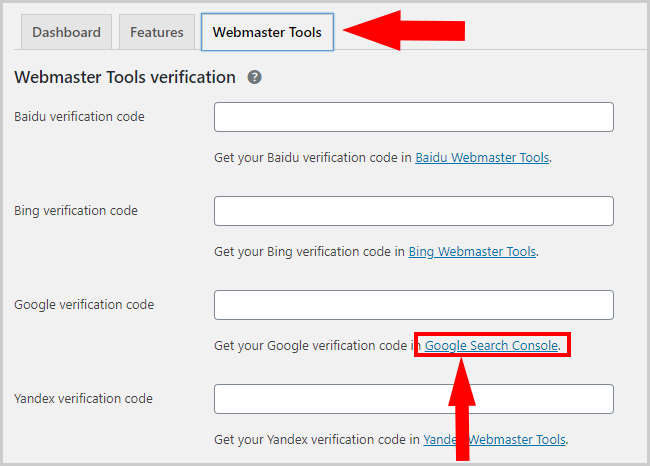
Task: Open the Dashboard tab
Action: click(x=66, y=32)
